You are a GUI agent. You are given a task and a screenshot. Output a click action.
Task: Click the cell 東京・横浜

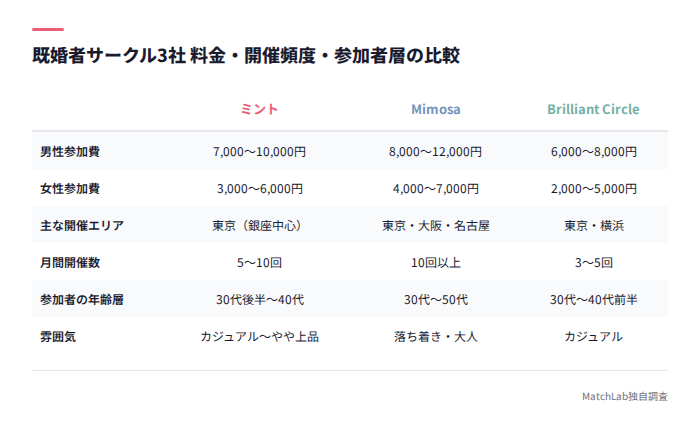tap(594, 225)
